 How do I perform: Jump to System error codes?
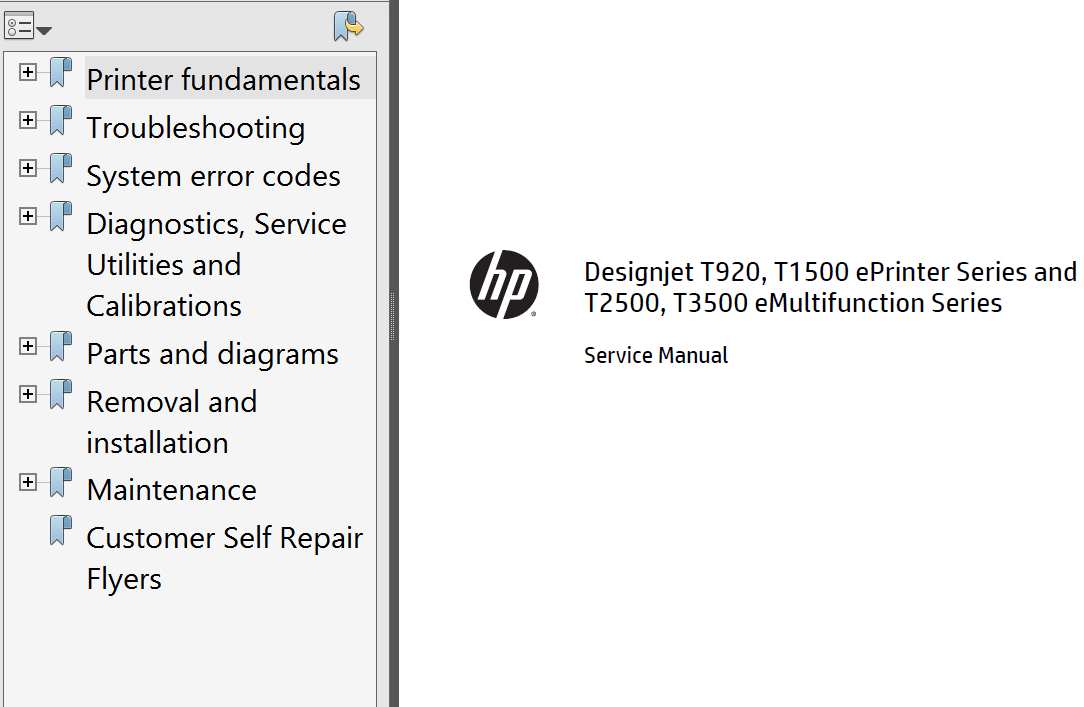(214, 176)
